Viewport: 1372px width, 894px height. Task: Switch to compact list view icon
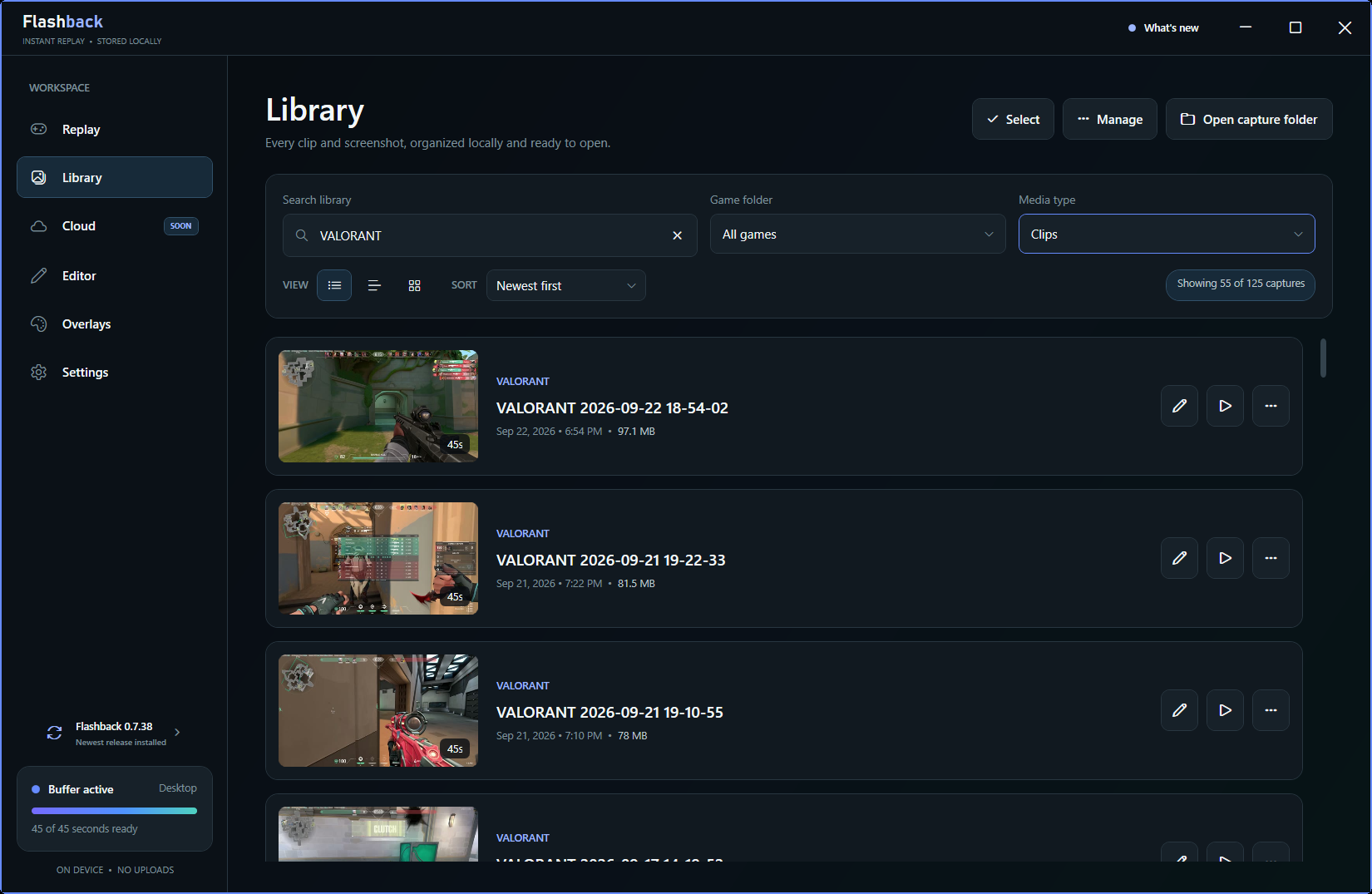[x=374, y=285]
